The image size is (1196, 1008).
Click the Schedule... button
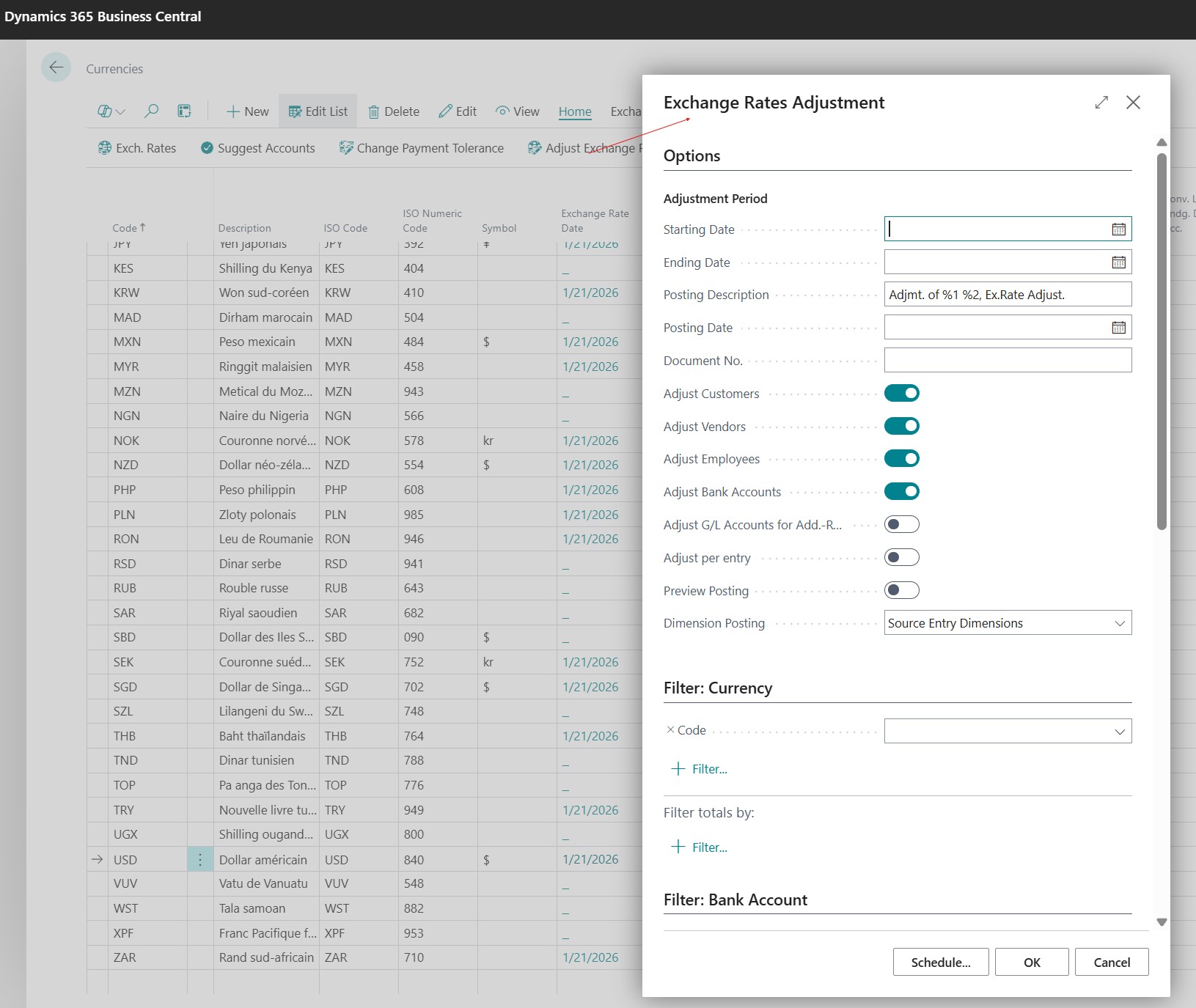[940, 963]
